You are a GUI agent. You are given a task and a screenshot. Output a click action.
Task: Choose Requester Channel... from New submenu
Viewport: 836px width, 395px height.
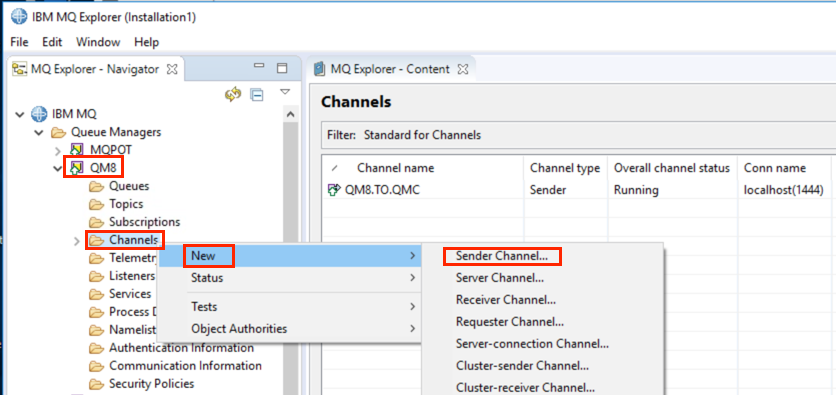(x=510, y=322)
